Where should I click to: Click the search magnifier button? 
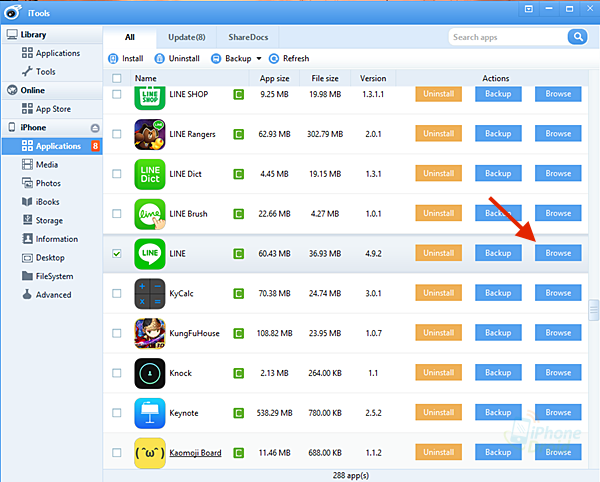[578, 37]
